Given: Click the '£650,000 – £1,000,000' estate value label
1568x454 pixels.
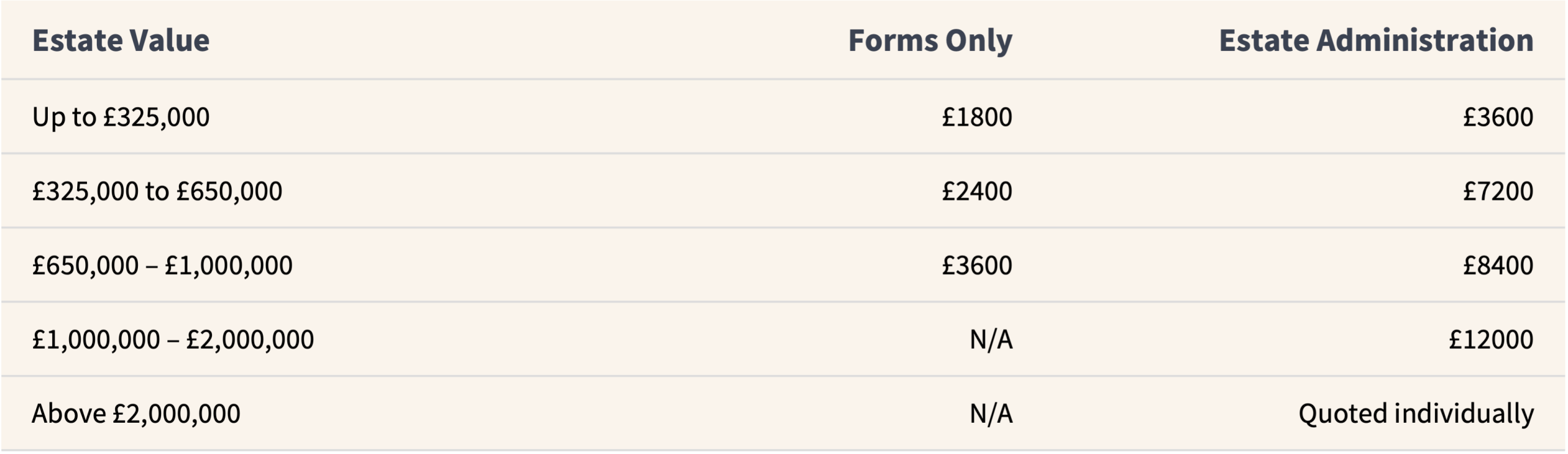Looking at the screenshot, I should point(162,265).
